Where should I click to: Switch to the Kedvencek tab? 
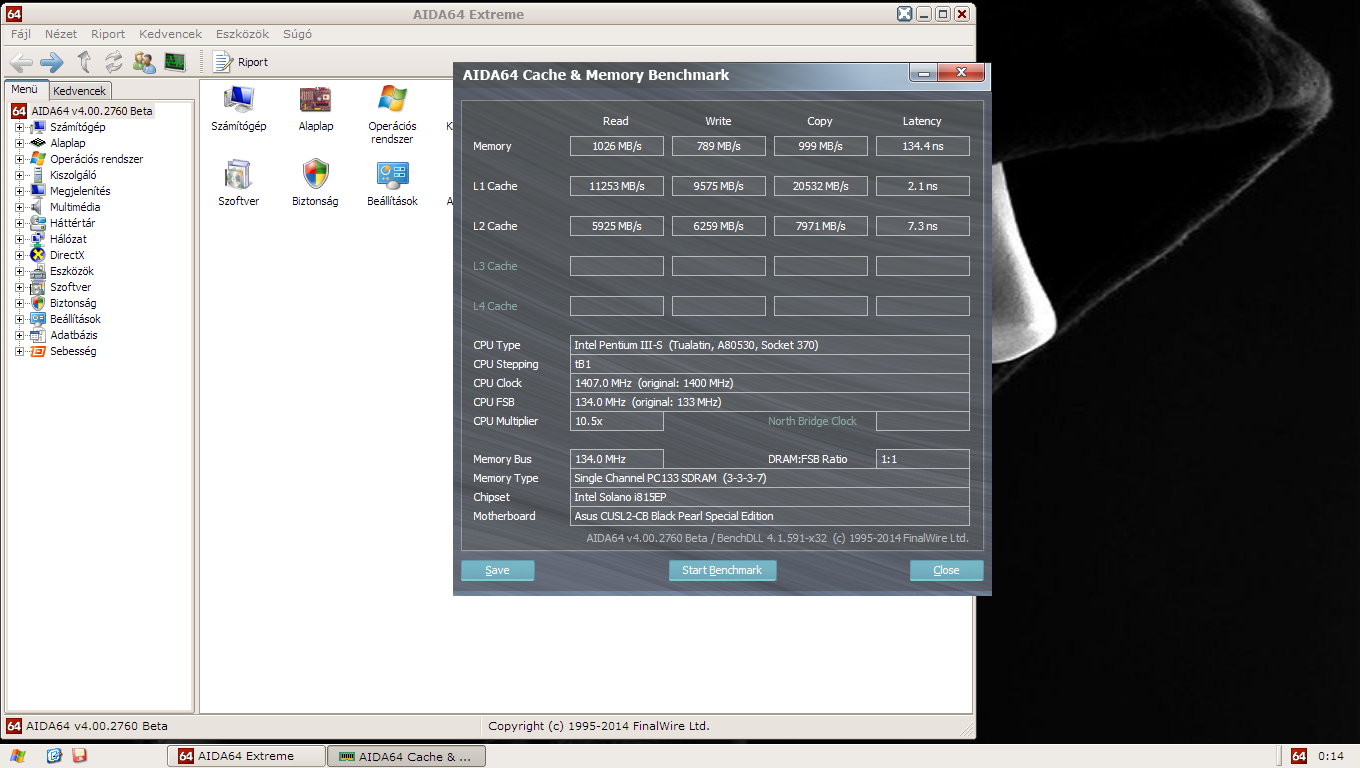(79, 91)
